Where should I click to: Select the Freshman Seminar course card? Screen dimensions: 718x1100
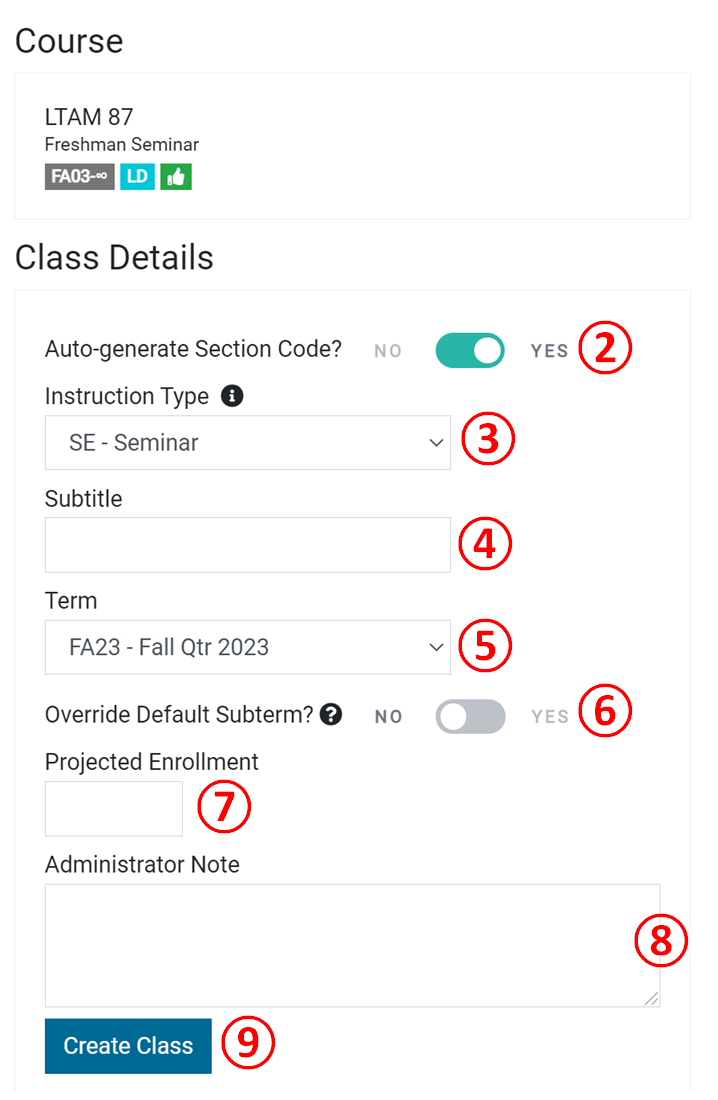pyautogui.click(x=121, y=145)
